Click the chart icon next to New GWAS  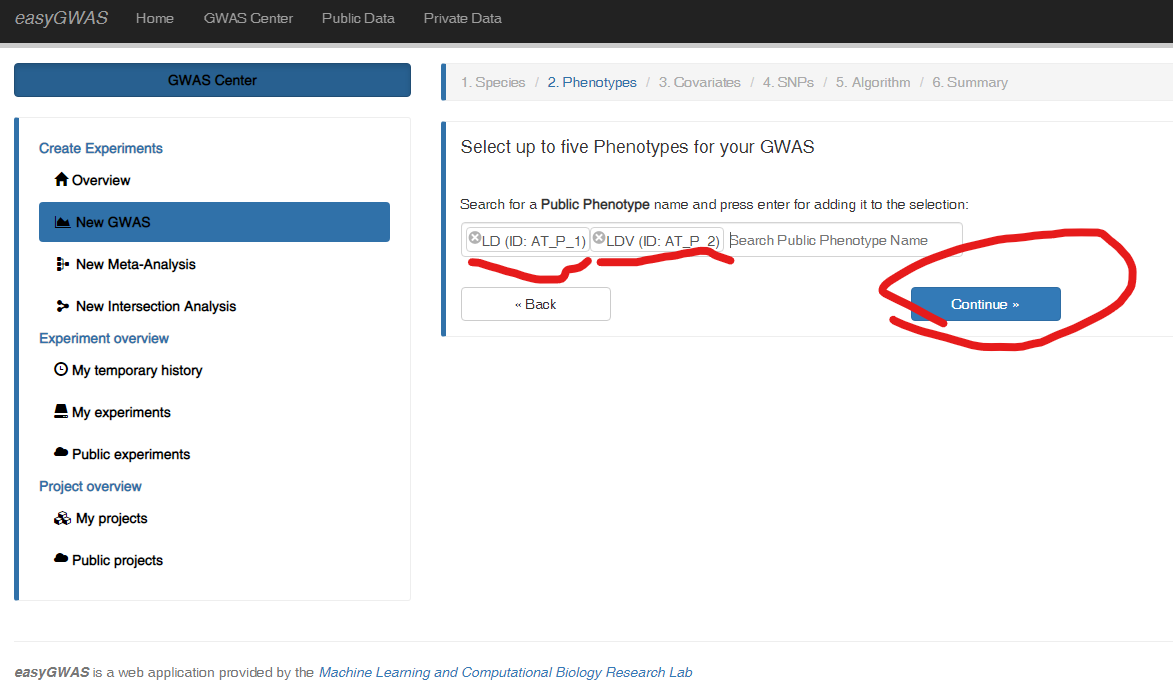pos(62,222)
